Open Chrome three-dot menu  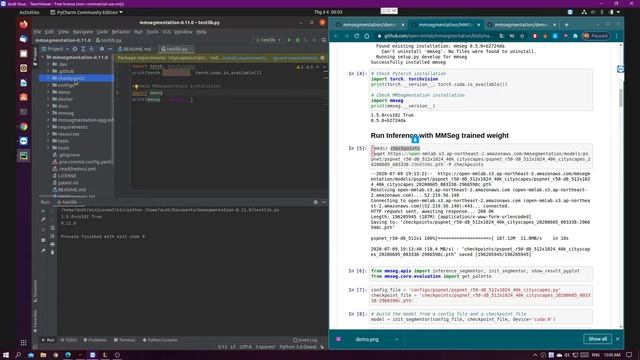click(617, 36)
